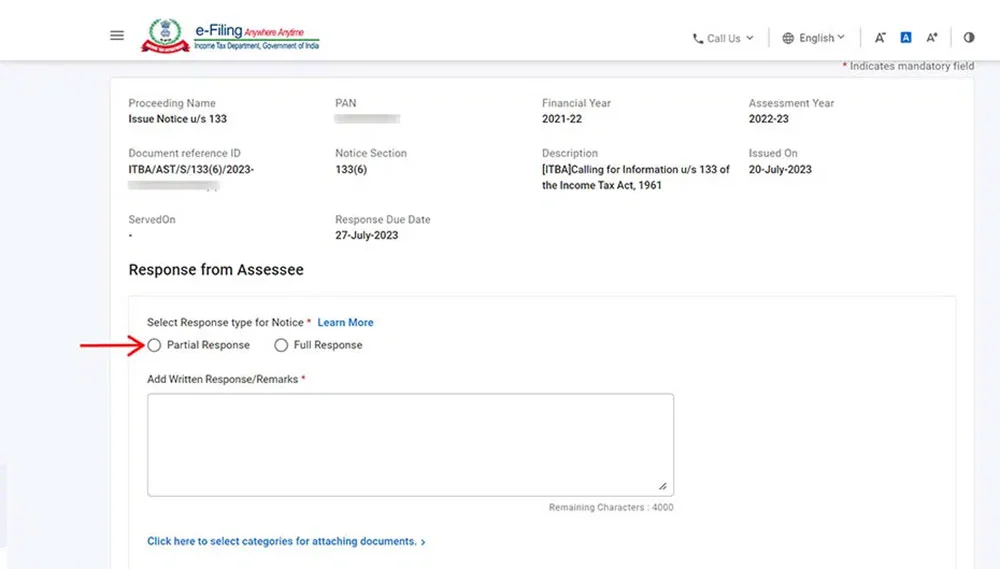1000x569 pixels.
Task: Click here to select categories for attaching documents
Action: (x=286, y=542)
